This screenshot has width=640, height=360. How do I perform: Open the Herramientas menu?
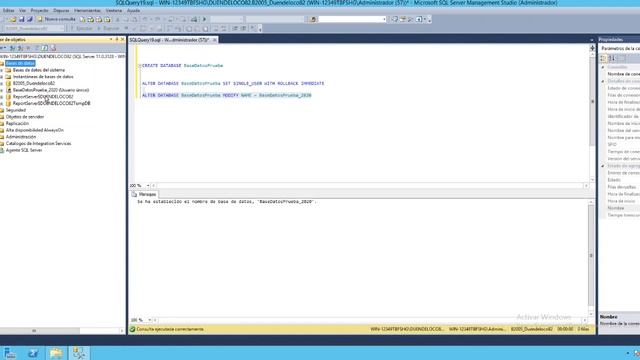(x=87, y=11)
